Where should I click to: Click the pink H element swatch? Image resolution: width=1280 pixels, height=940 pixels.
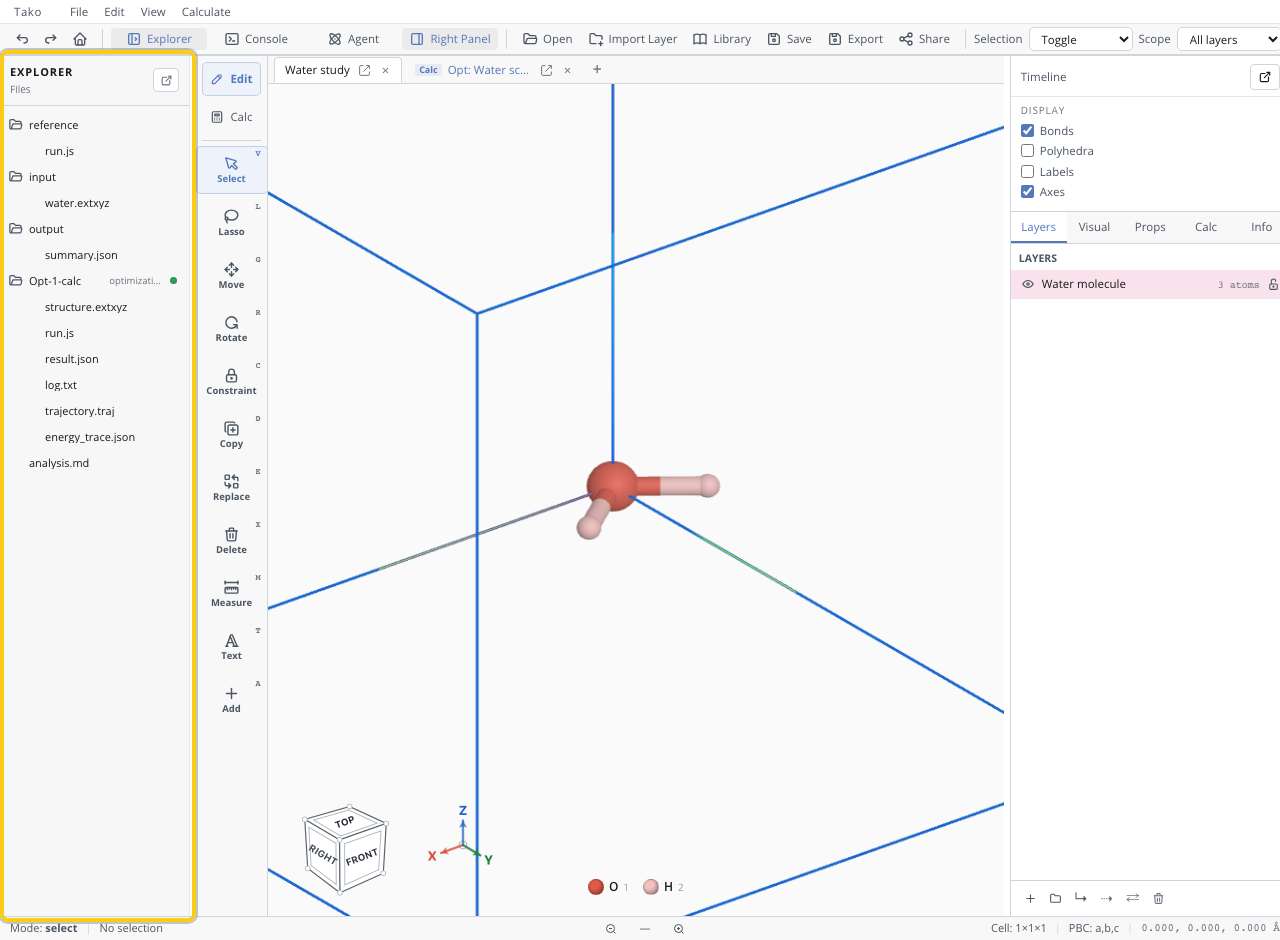coord(651,887)
